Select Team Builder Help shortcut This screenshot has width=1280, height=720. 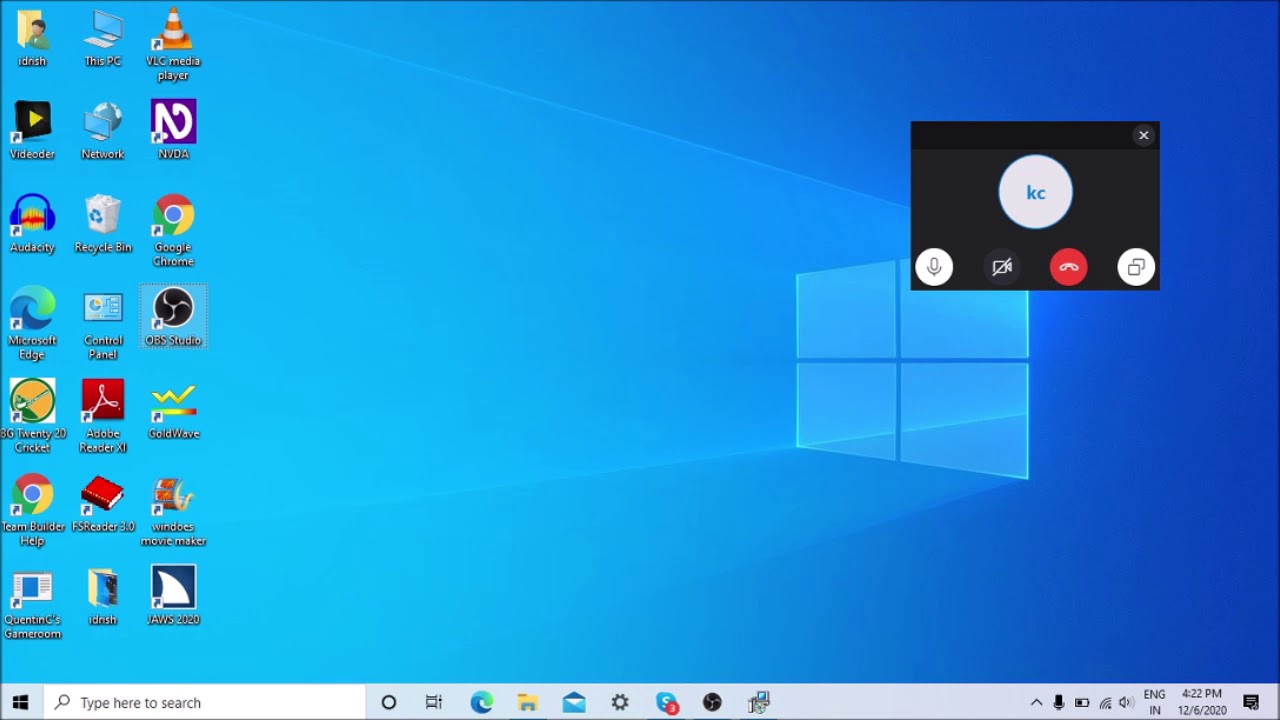[32, 510]
